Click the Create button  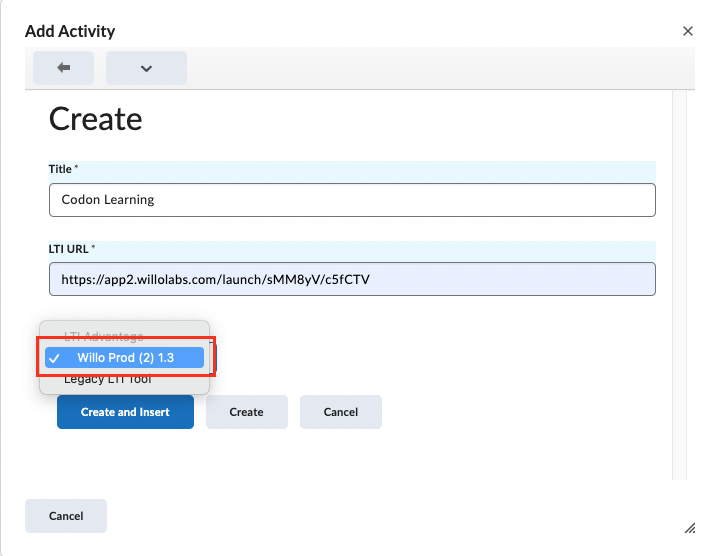(x=247, y=412)
